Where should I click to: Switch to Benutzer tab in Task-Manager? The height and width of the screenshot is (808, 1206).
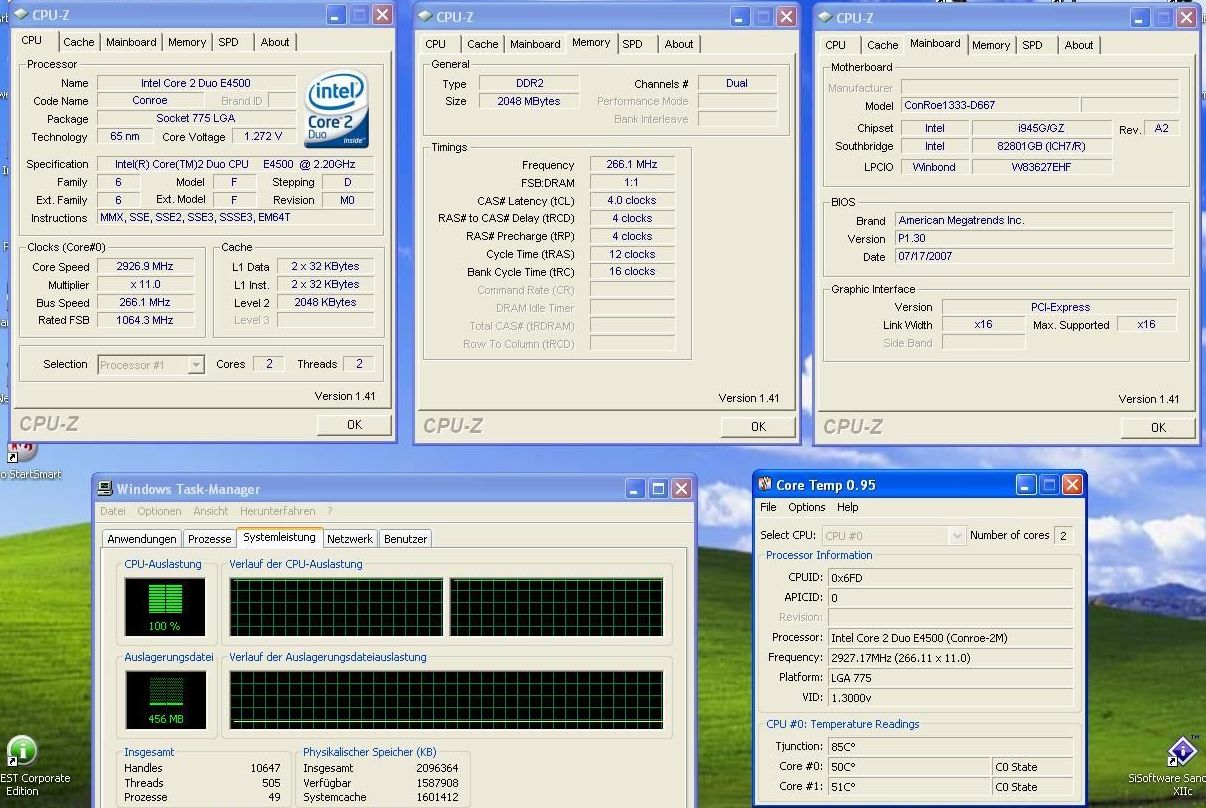coord(405,539)
